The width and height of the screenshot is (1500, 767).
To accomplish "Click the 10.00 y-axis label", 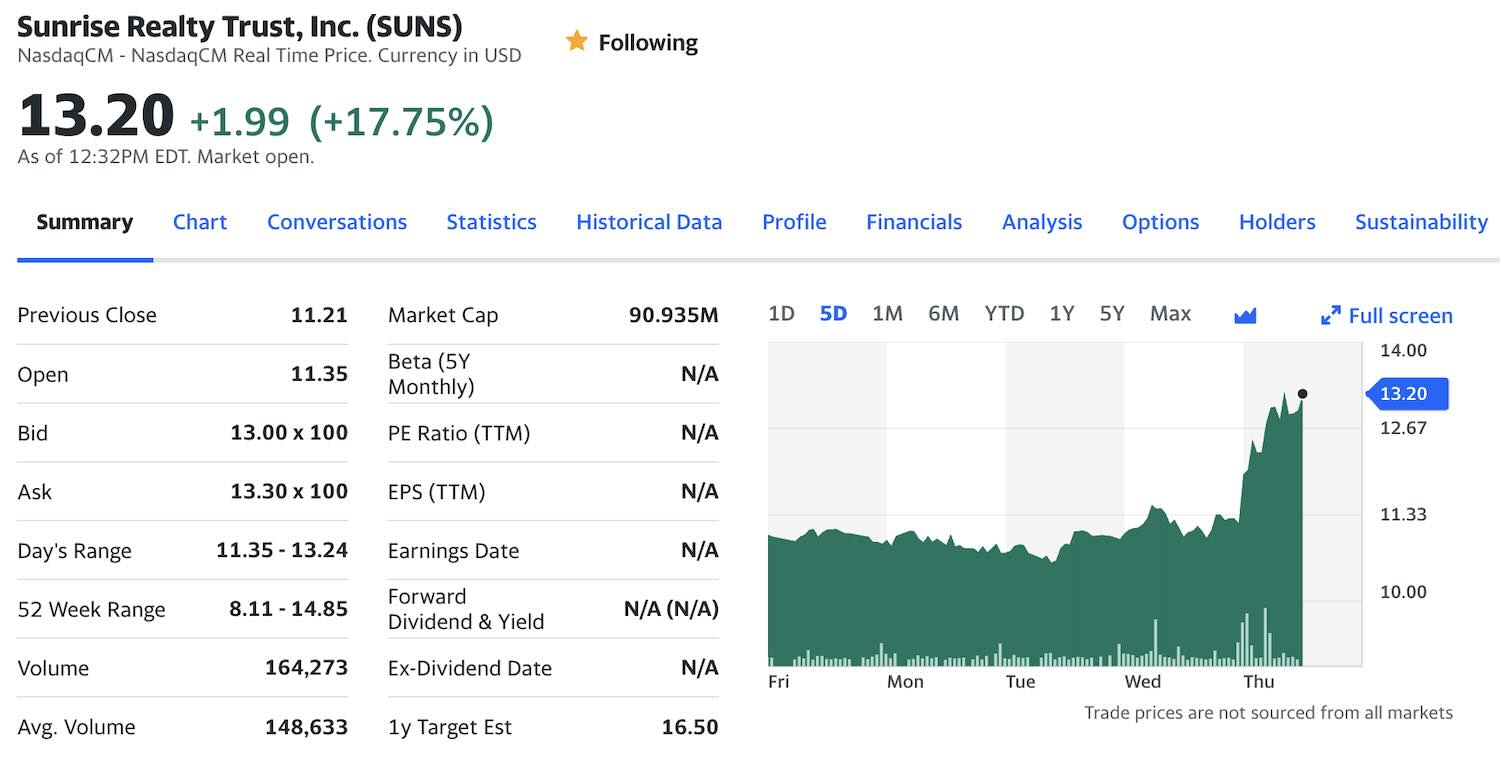I will pos(1403,592).
